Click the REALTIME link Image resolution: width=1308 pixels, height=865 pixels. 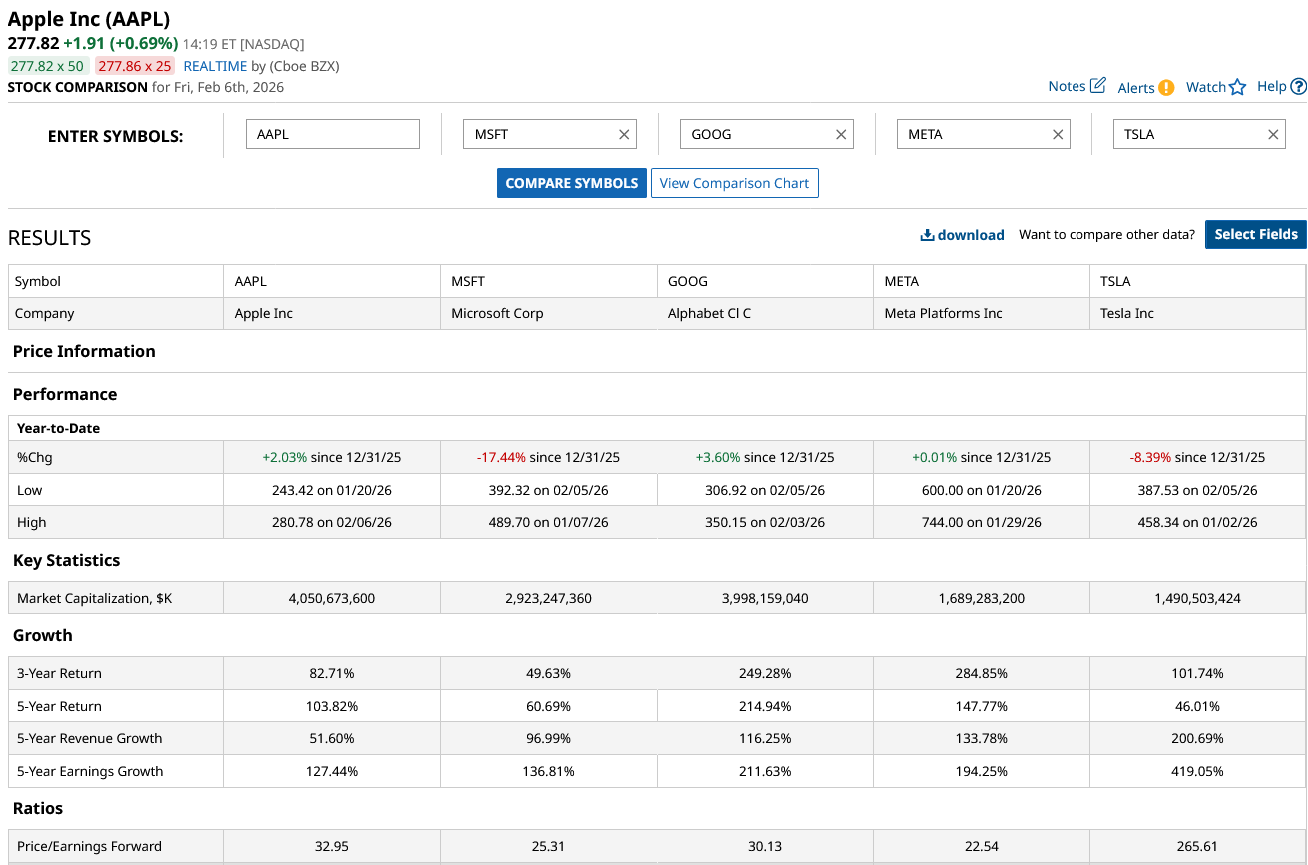pyautogui.click(x=215, y=66)
